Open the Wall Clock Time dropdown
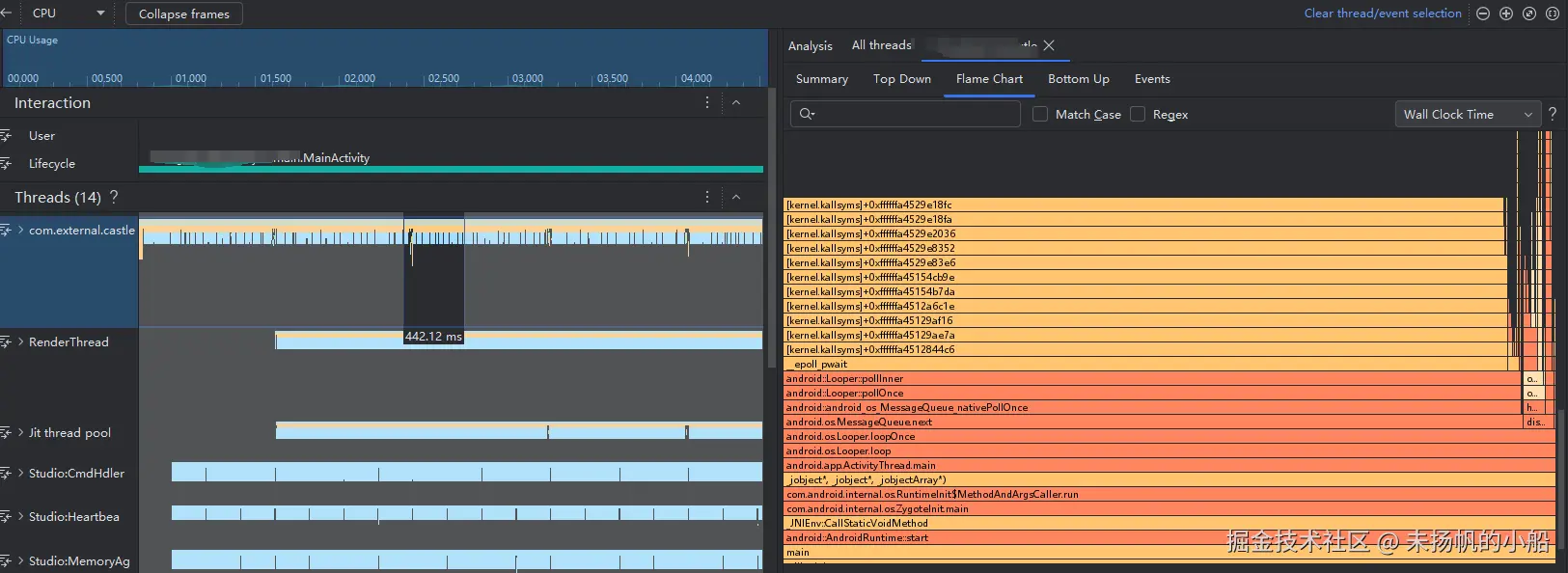The image size is (1568, 573). 1467,114
